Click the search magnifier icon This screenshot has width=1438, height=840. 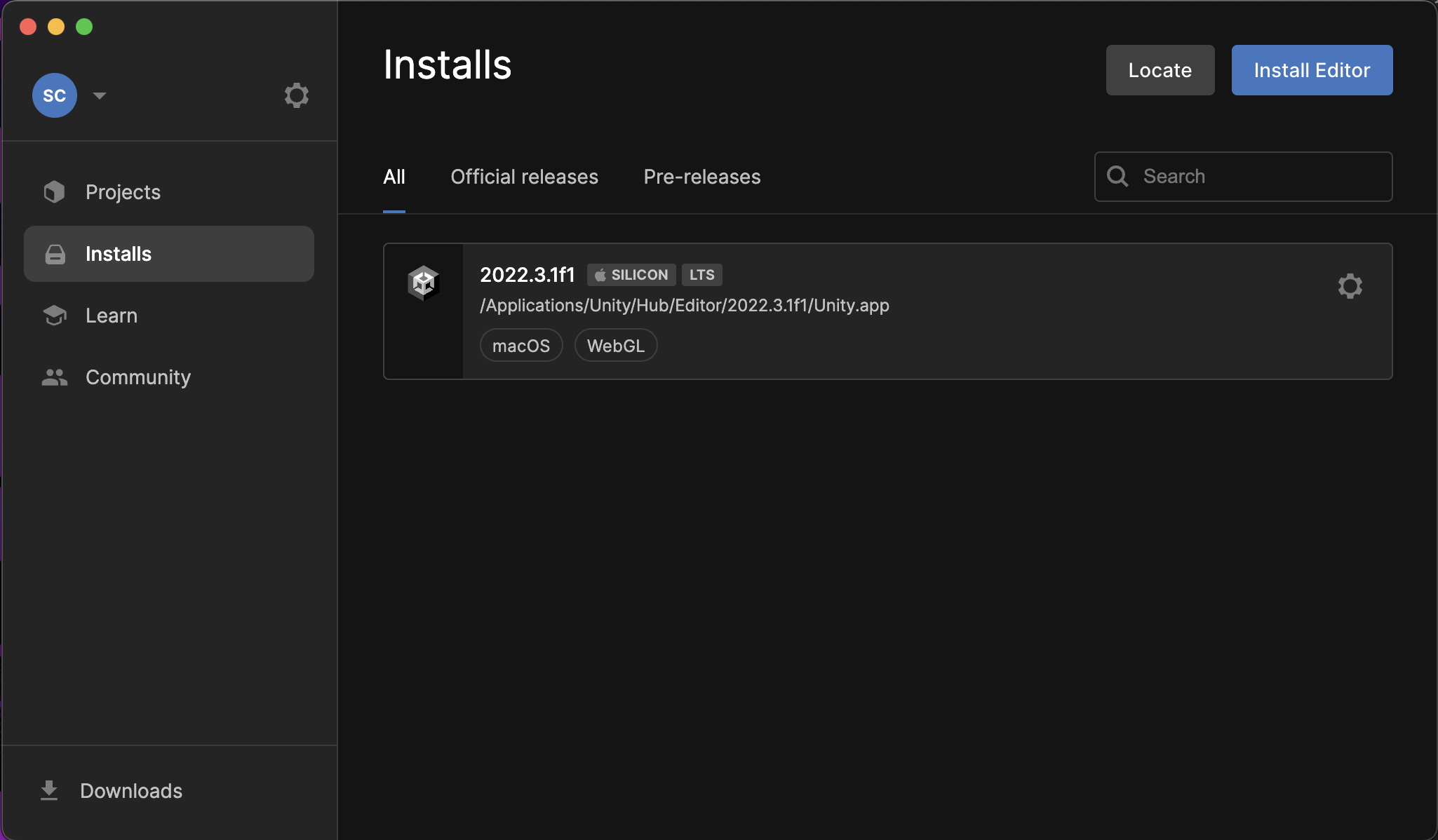(1117, 176)
